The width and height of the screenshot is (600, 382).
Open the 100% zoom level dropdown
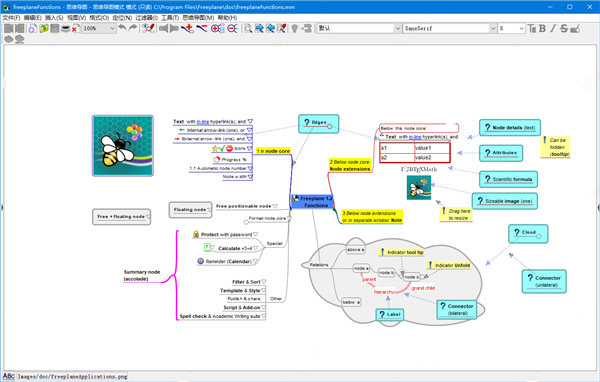(99, 28)
